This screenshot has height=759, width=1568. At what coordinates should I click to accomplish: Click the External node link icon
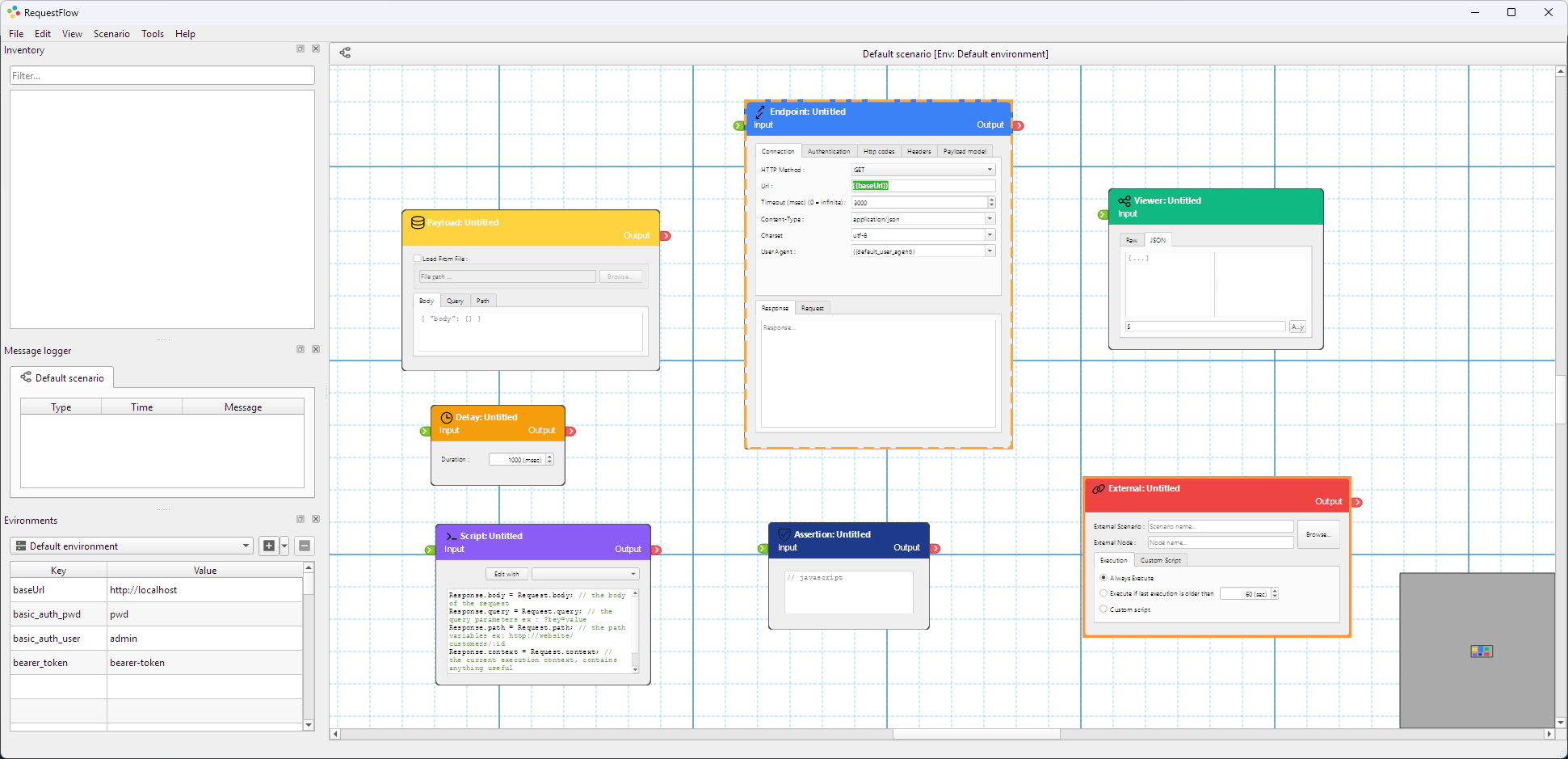point(1098,489)
